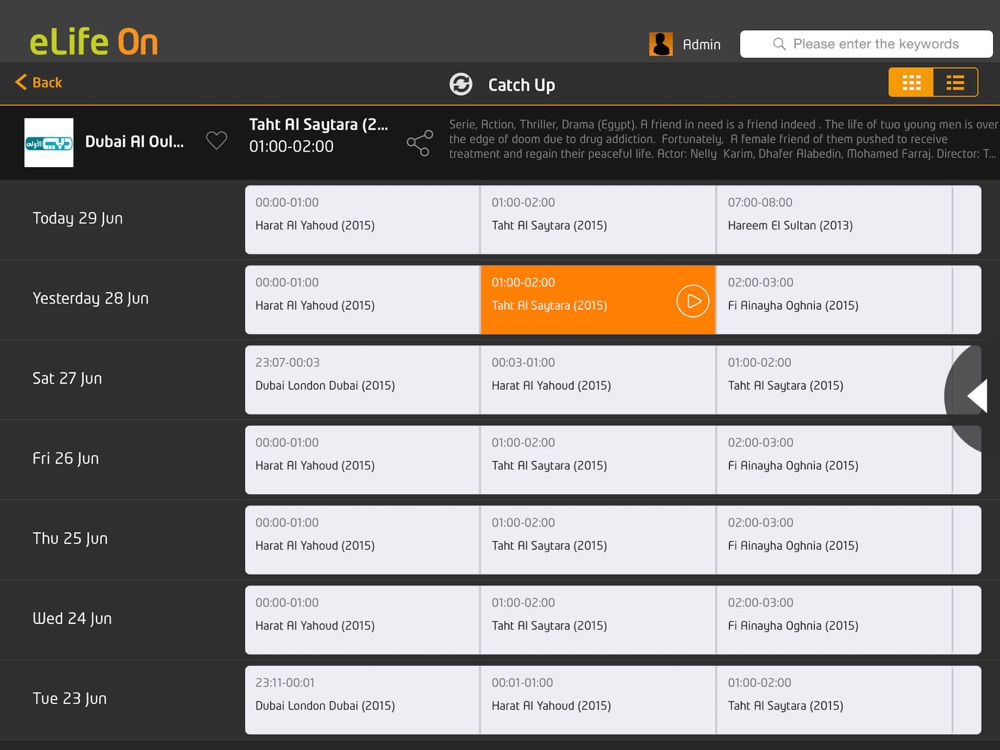Click the Catch Up title text
Screen dimensions: 1000x750
(521, 85)
